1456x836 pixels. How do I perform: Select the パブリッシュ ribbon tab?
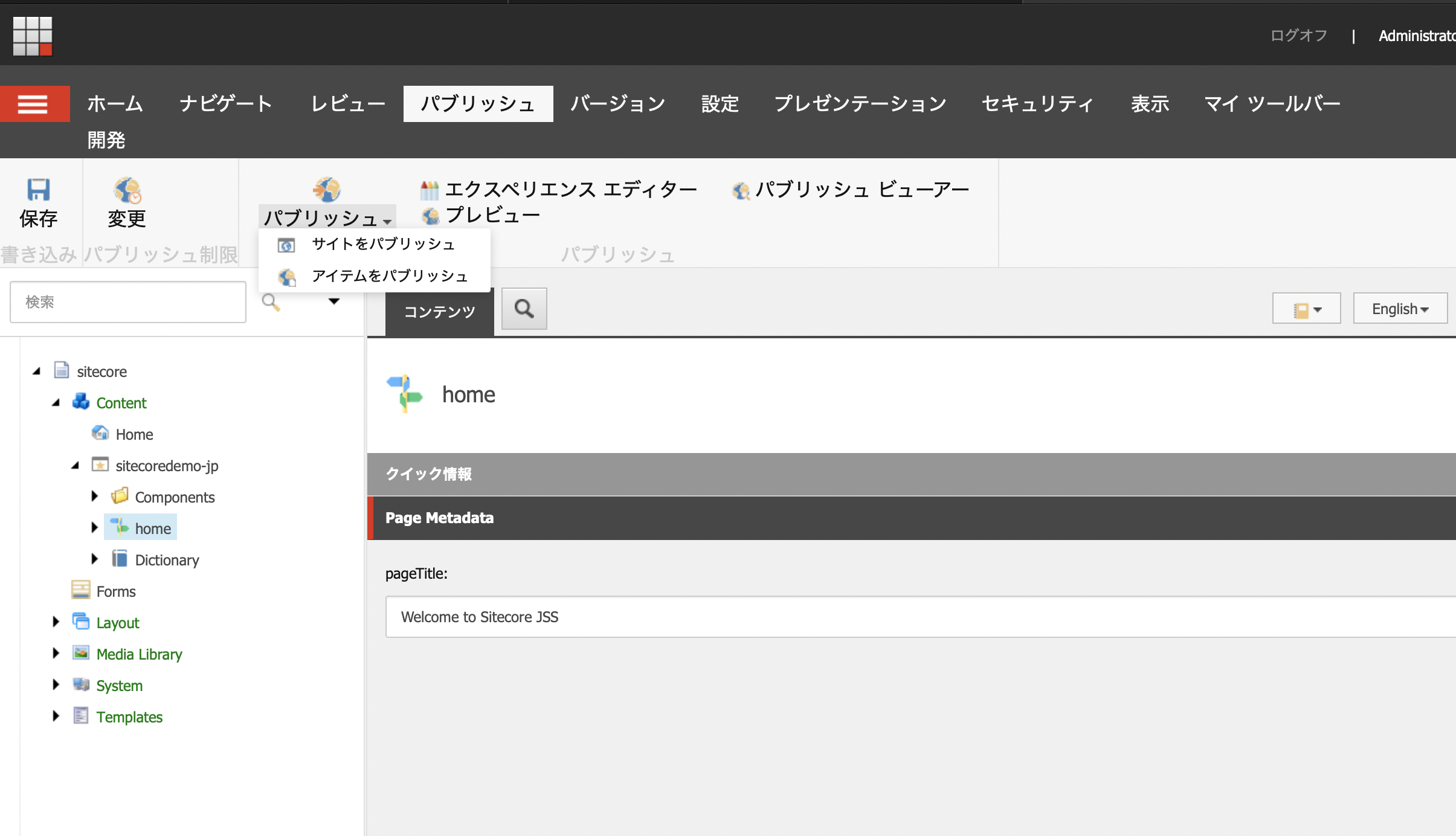tap(478, 104)
